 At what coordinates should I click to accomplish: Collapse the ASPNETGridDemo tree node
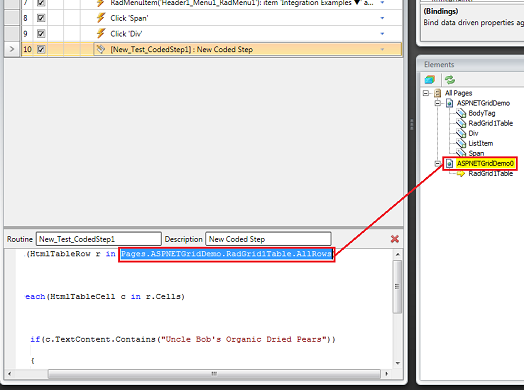tap(437, 103)
